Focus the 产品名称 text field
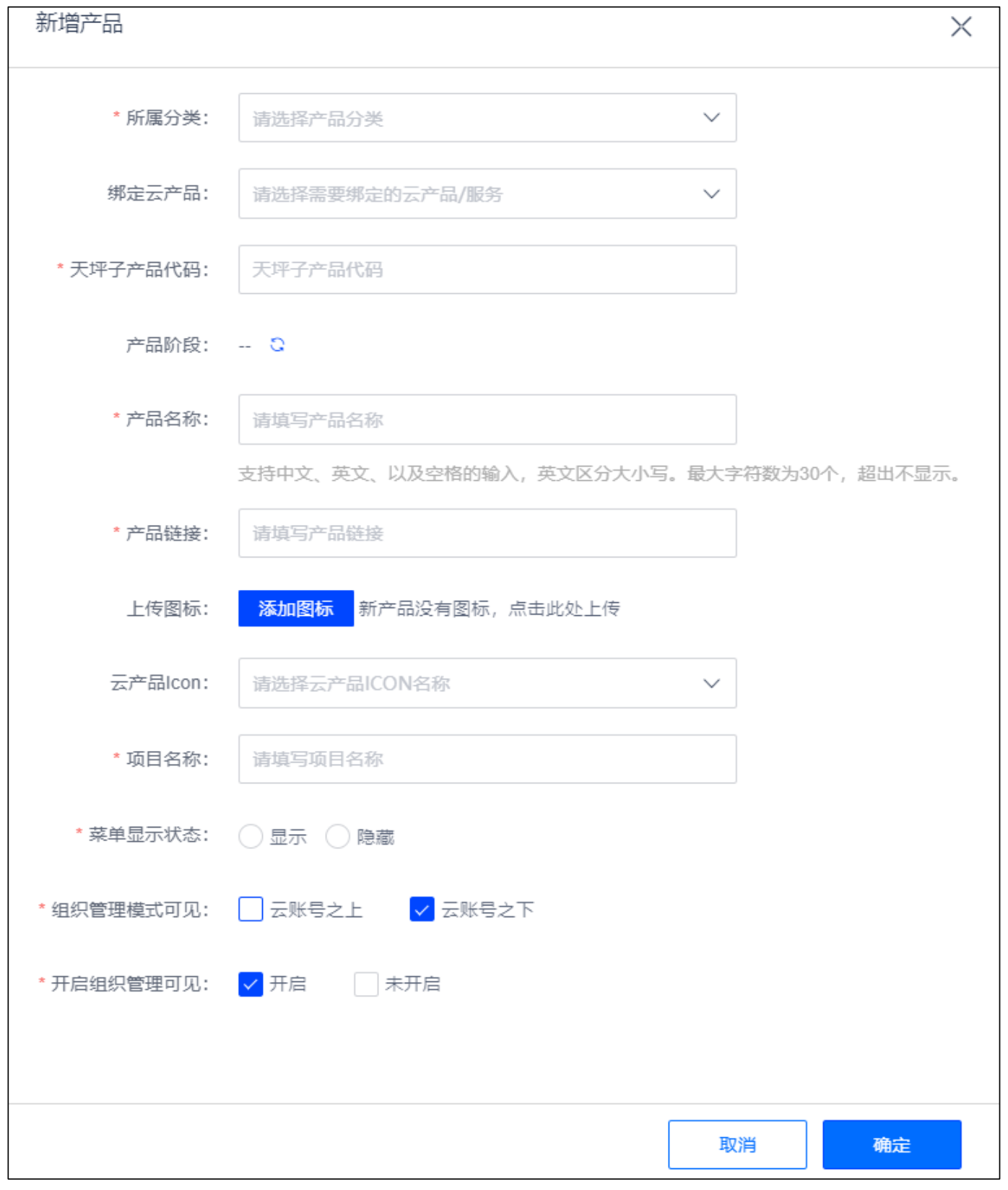 click(487, 420)
